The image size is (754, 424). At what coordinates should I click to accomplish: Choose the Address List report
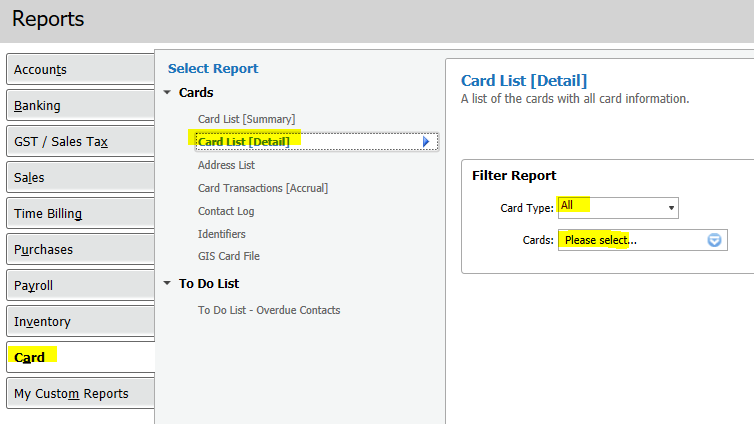pos(226,165)
